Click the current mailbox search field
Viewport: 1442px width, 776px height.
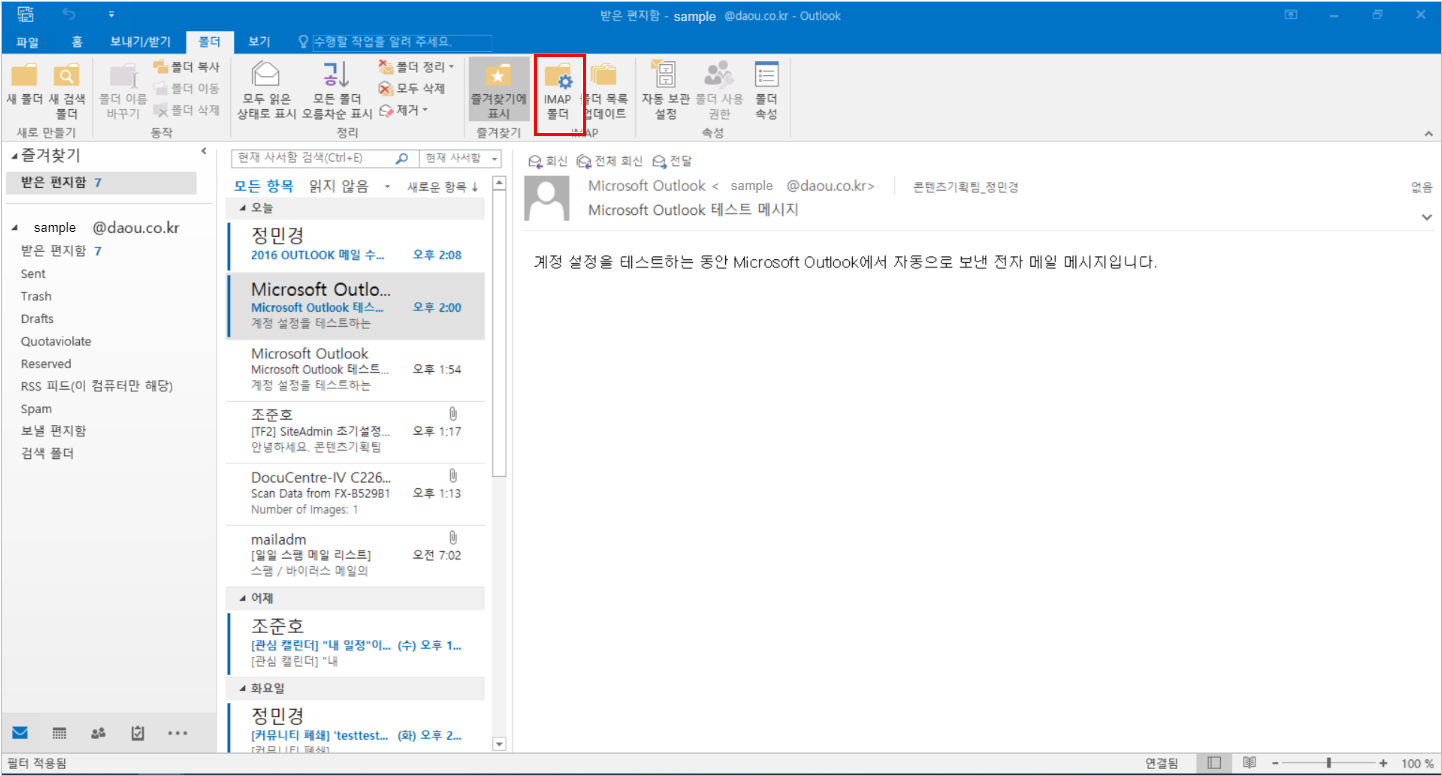coord(311,158)
